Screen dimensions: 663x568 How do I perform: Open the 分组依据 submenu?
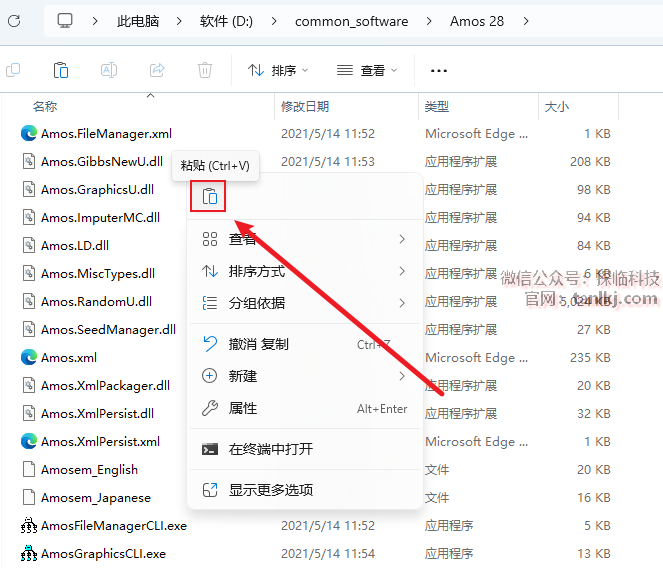coord(304,303)
